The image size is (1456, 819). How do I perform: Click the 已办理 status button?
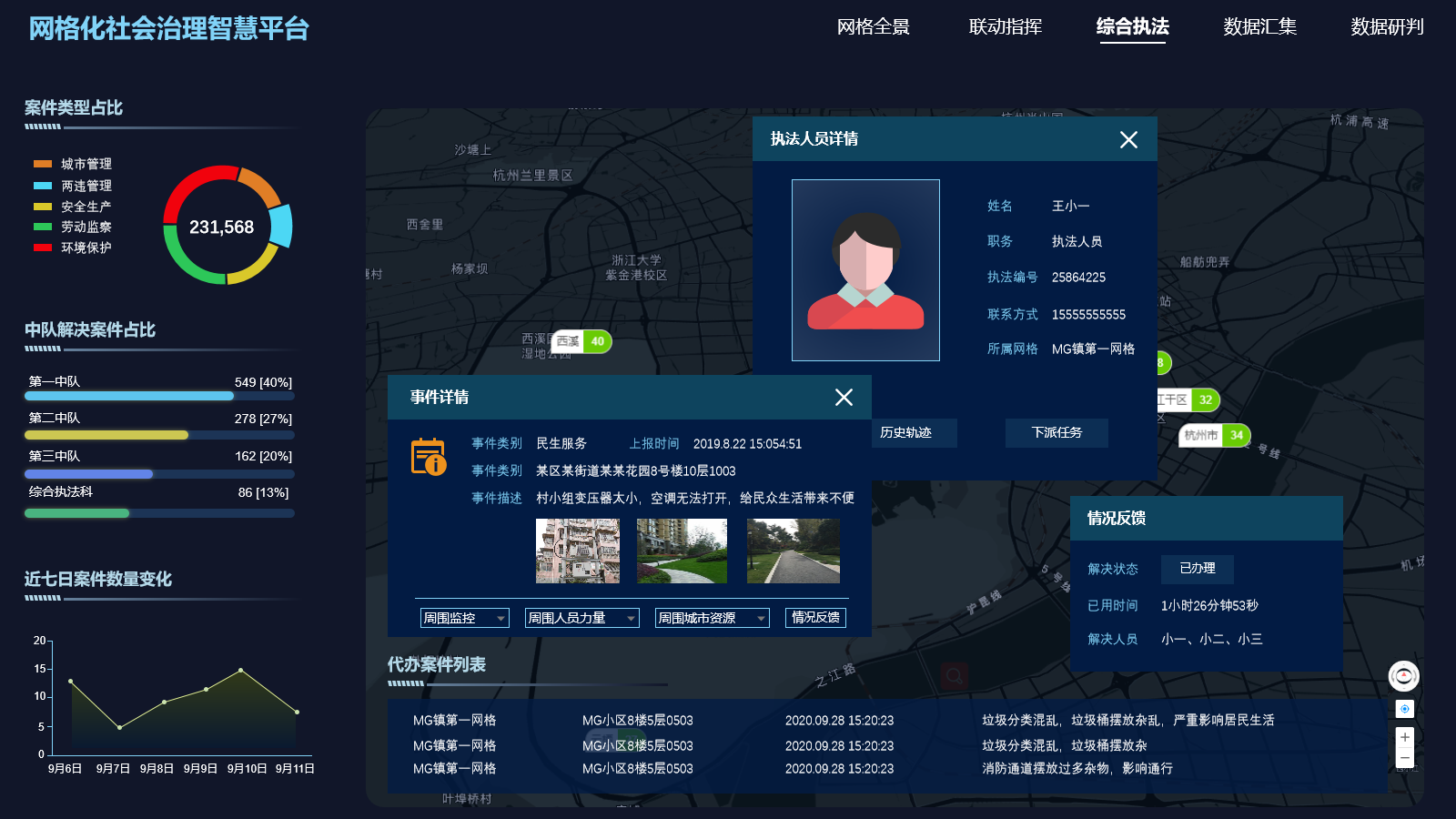coord(1198,568)
